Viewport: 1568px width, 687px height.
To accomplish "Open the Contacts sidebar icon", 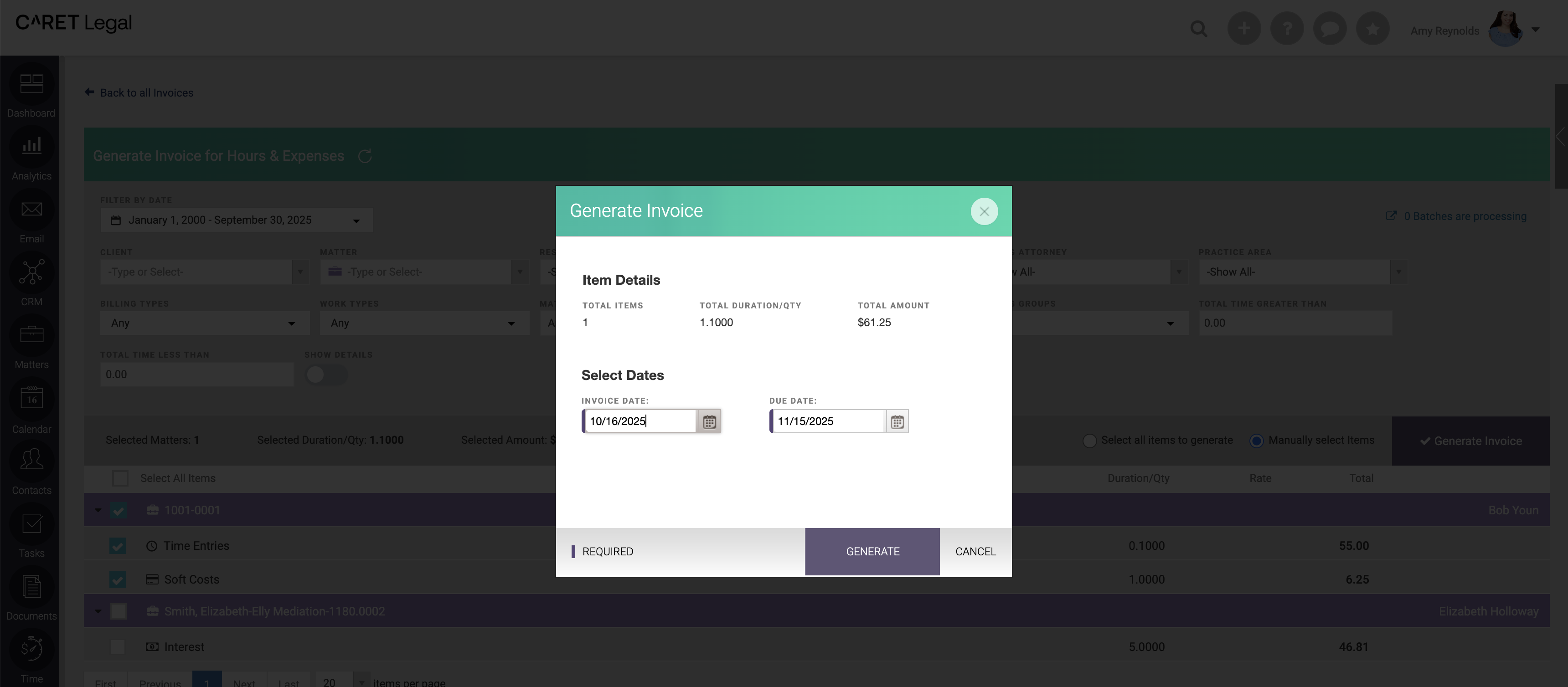I will pos(31,460).
